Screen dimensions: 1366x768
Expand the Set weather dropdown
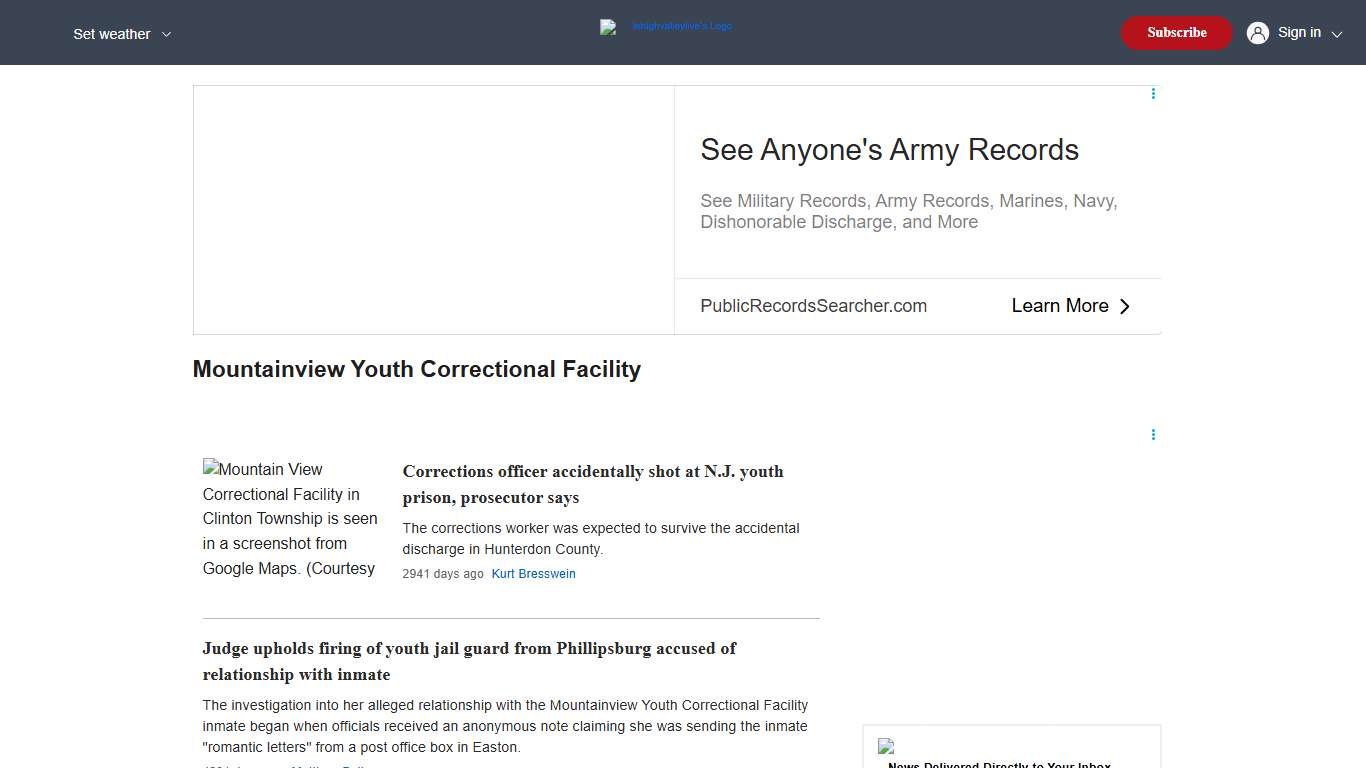pos(121,33)
